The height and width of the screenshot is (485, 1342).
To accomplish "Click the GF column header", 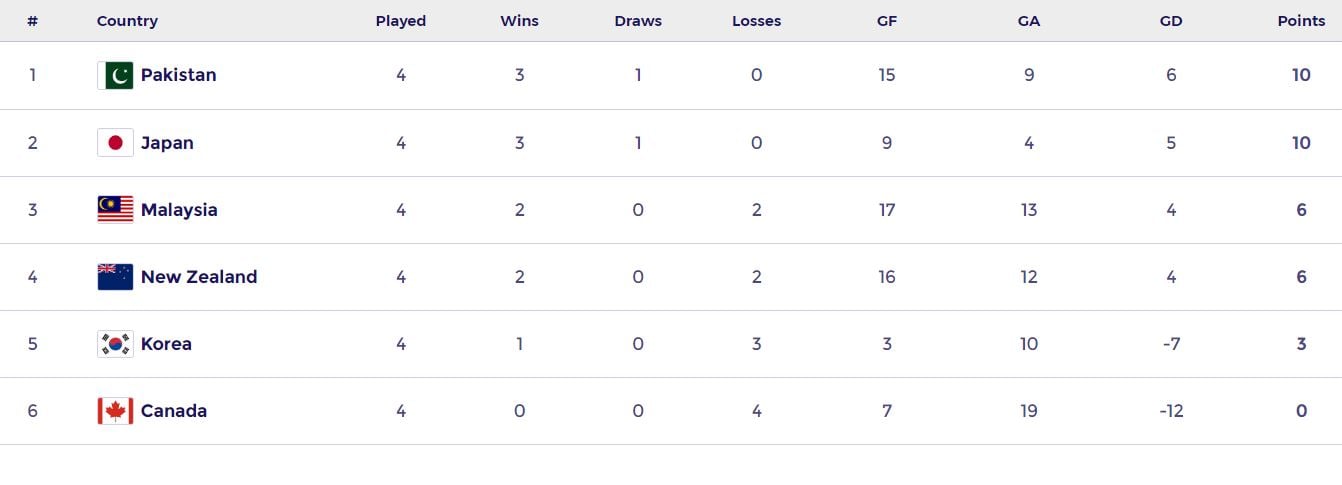I will click(x=887, y=21).
